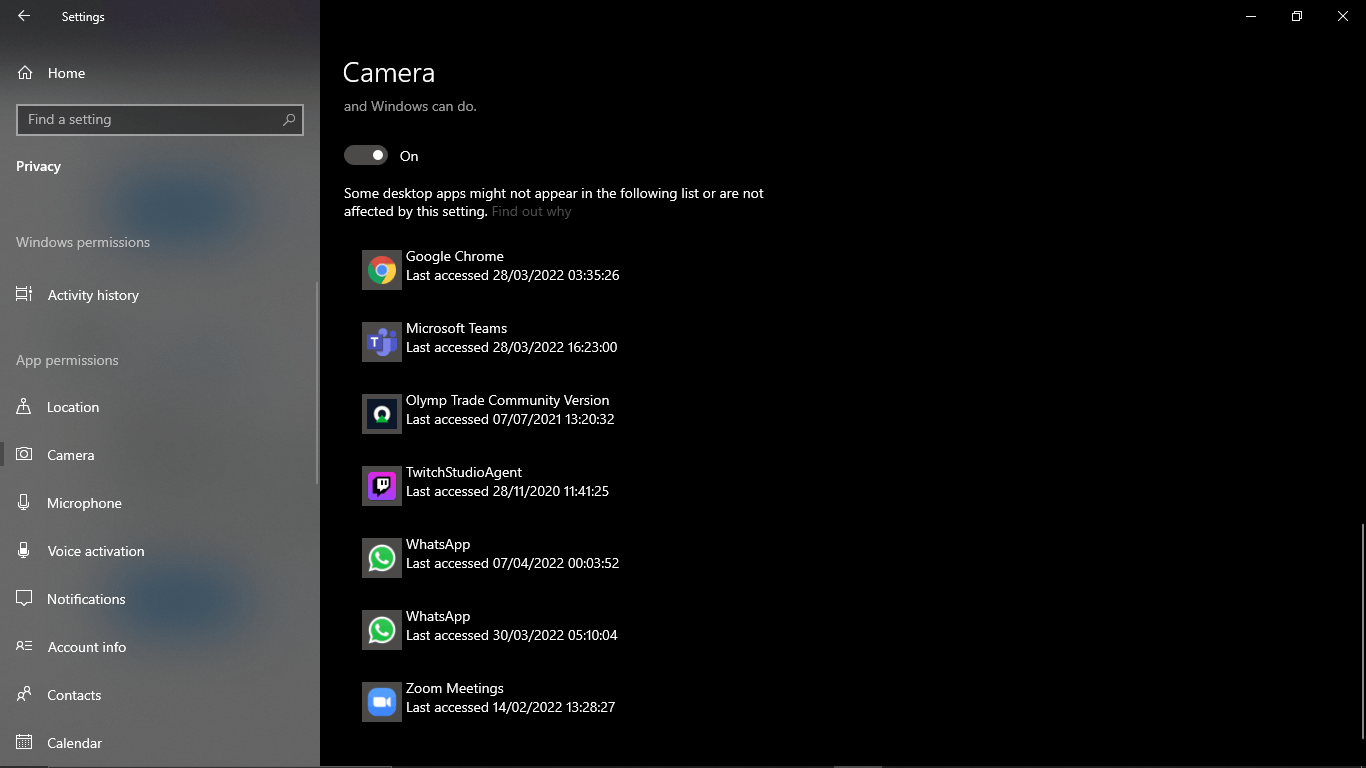The height and width of the screenshot is (768, 1366).
Task: Focus the Find a setting search box
Action: (x=160, y=119)
